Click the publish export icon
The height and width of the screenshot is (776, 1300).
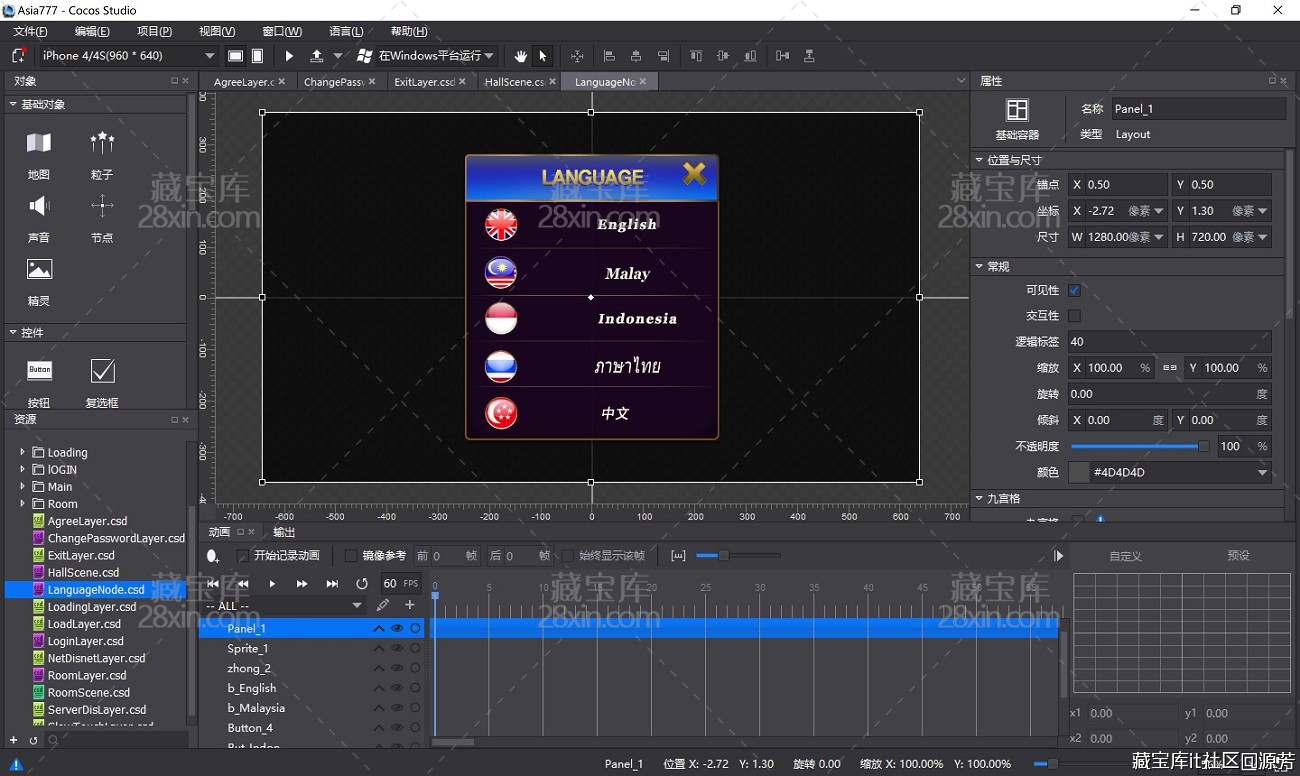click(317, 56)
